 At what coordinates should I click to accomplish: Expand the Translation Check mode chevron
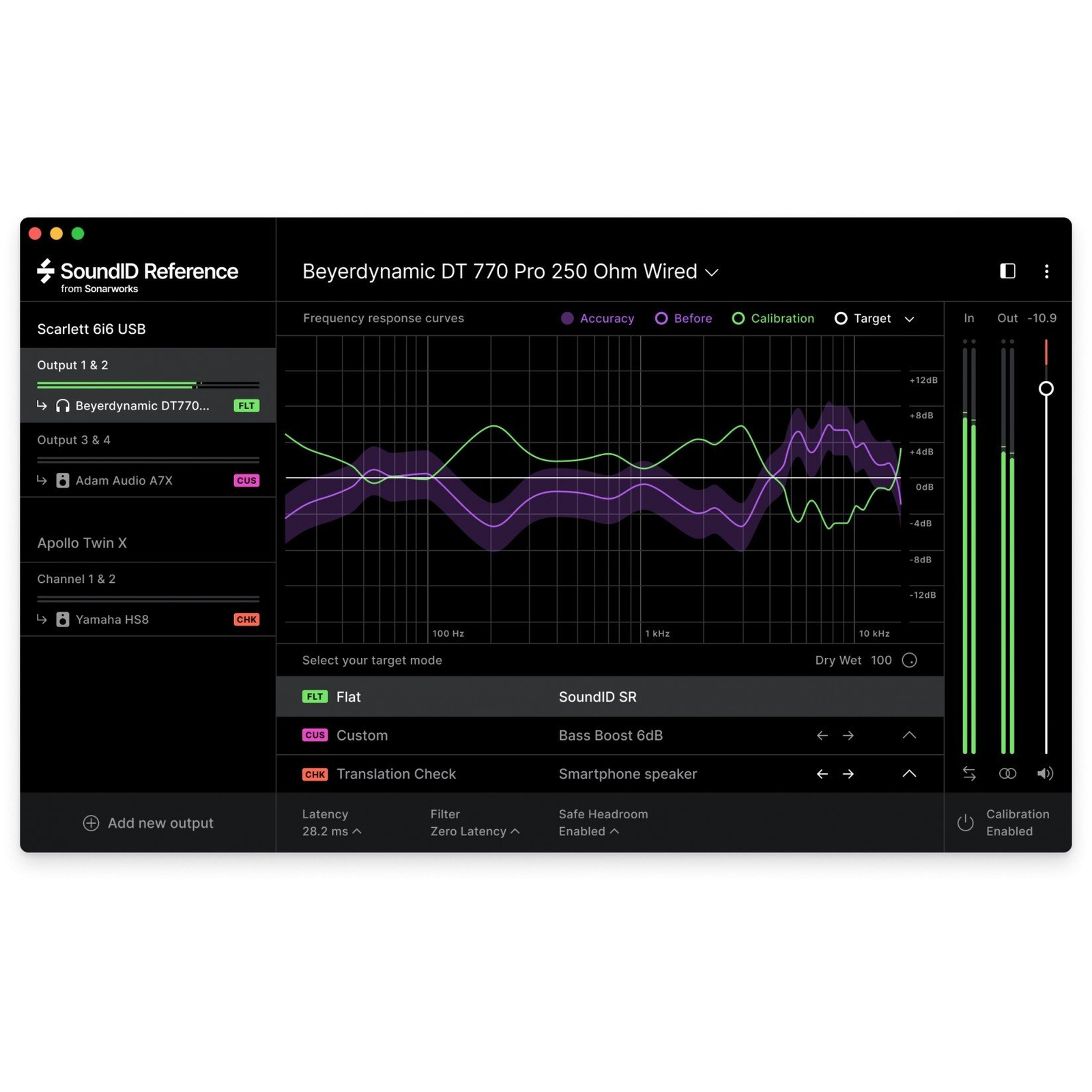(x=909, y=773)
